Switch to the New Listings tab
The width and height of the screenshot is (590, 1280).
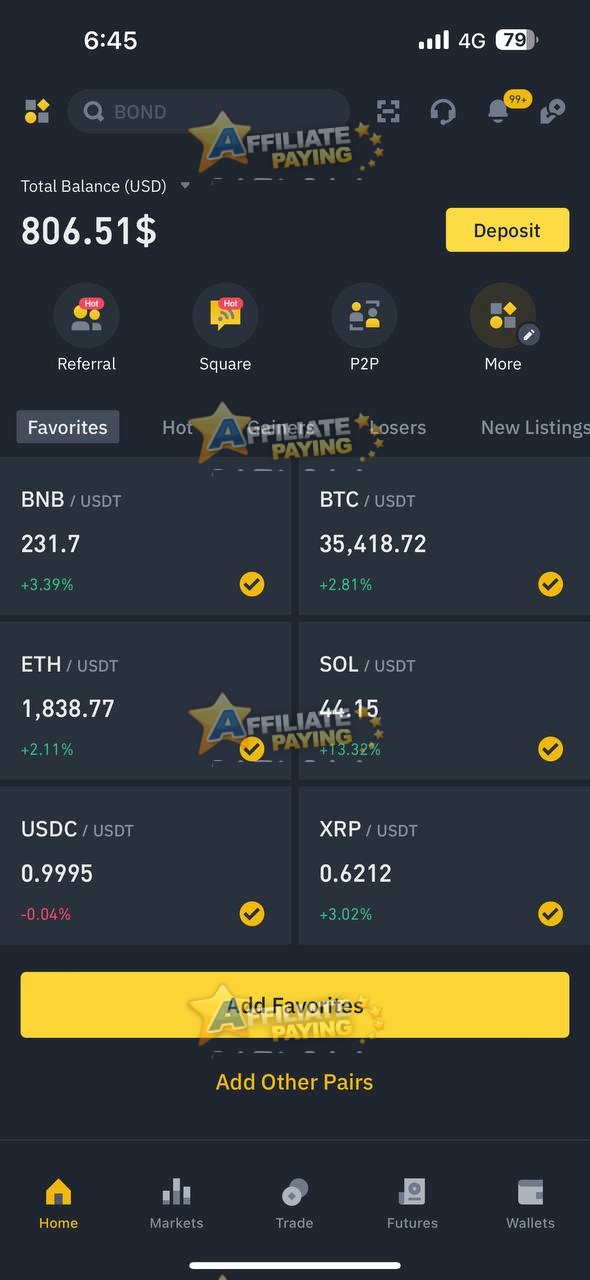point(535,427)
